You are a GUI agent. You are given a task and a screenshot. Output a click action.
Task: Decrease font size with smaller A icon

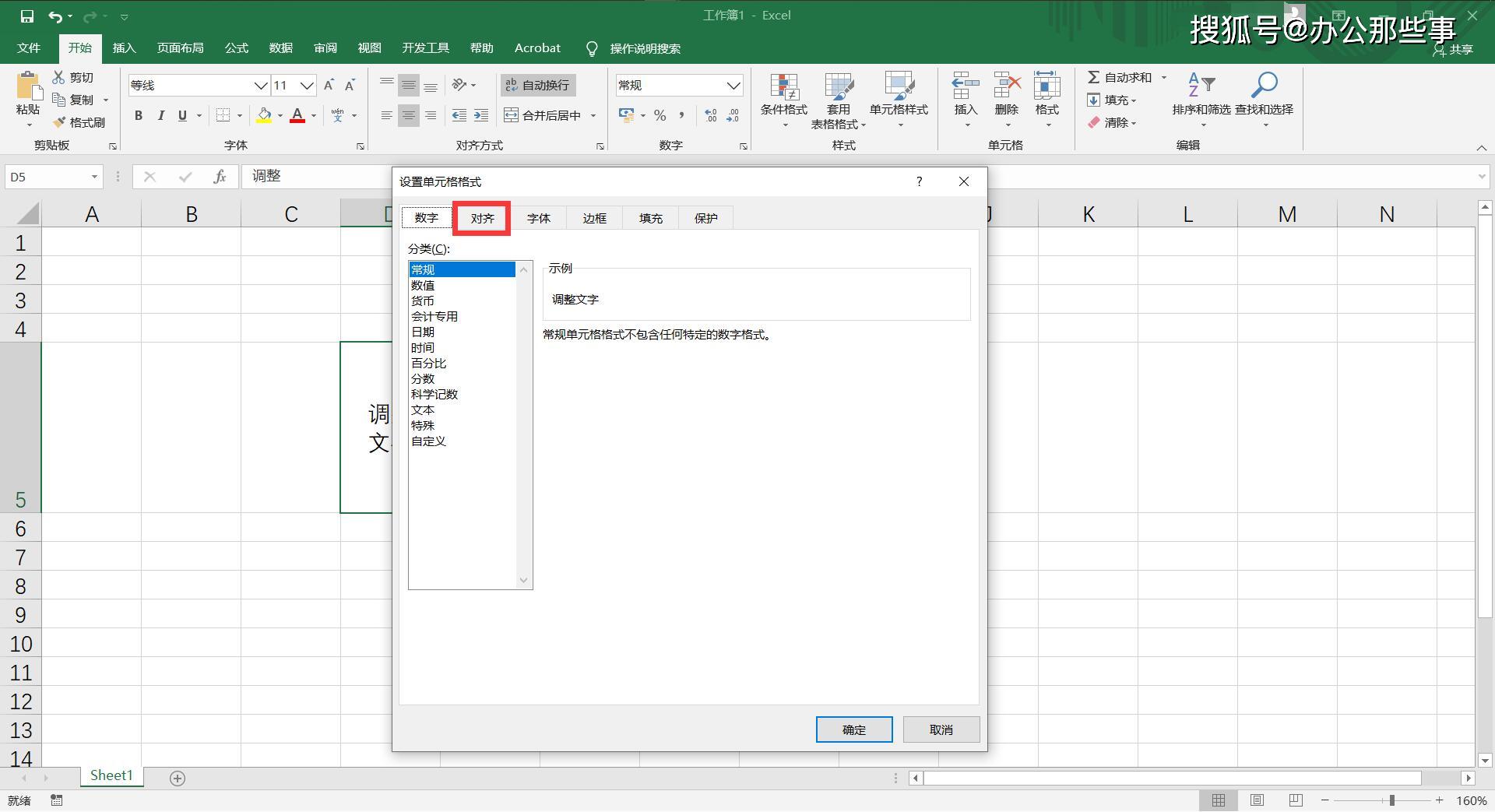pos(350,85)
